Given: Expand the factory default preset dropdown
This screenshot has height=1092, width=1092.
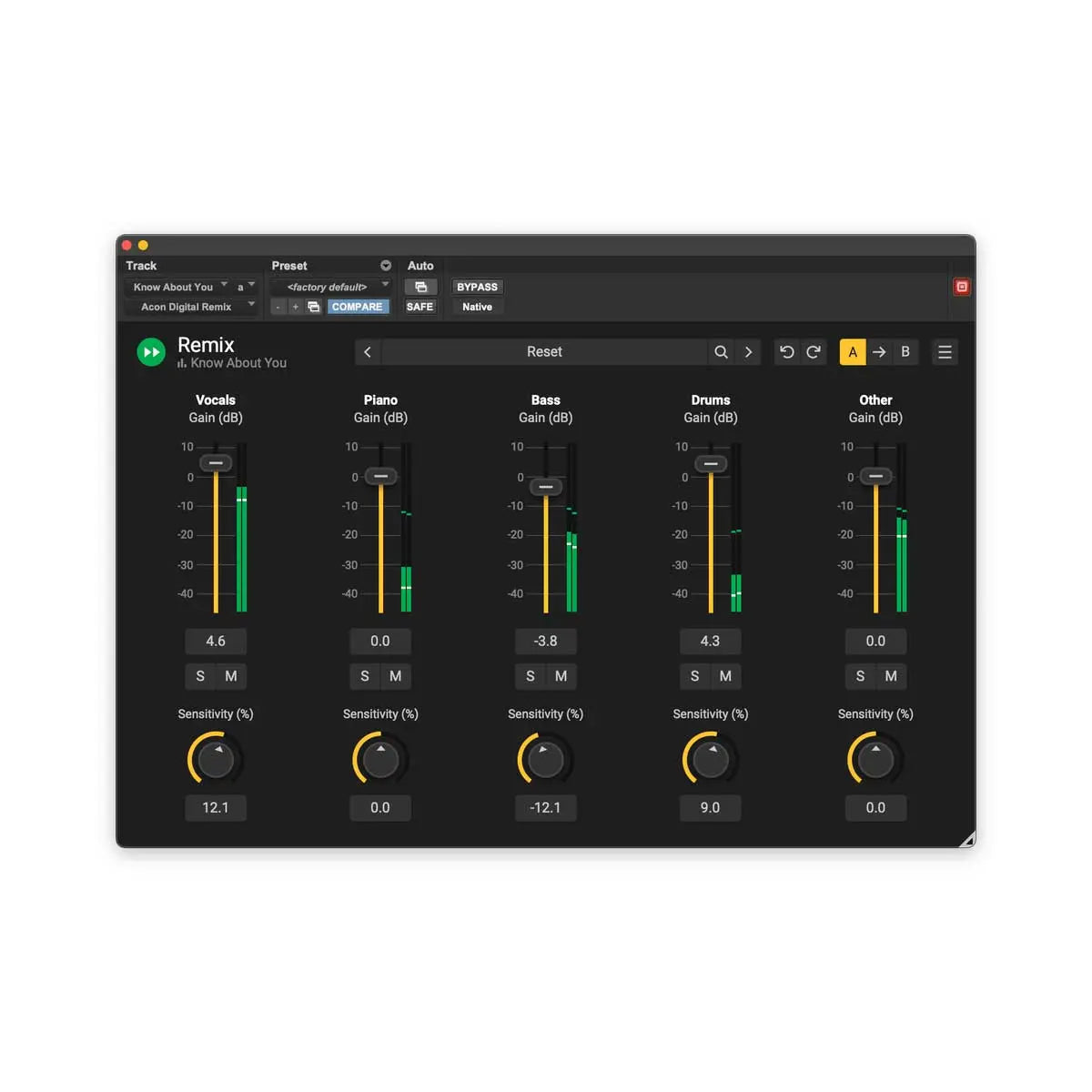Looking at the screenshot, I should 331,287.
